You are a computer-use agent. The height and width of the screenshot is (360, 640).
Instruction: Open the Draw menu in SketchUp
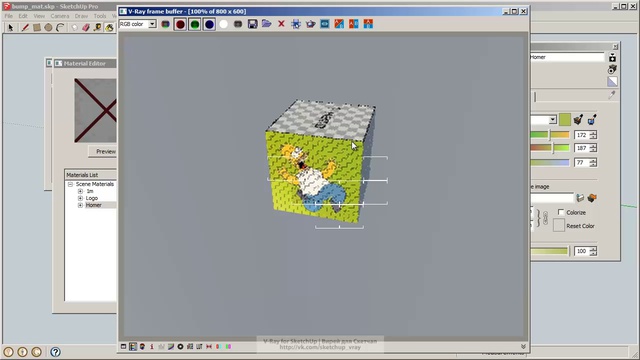[x=81, y=16]
